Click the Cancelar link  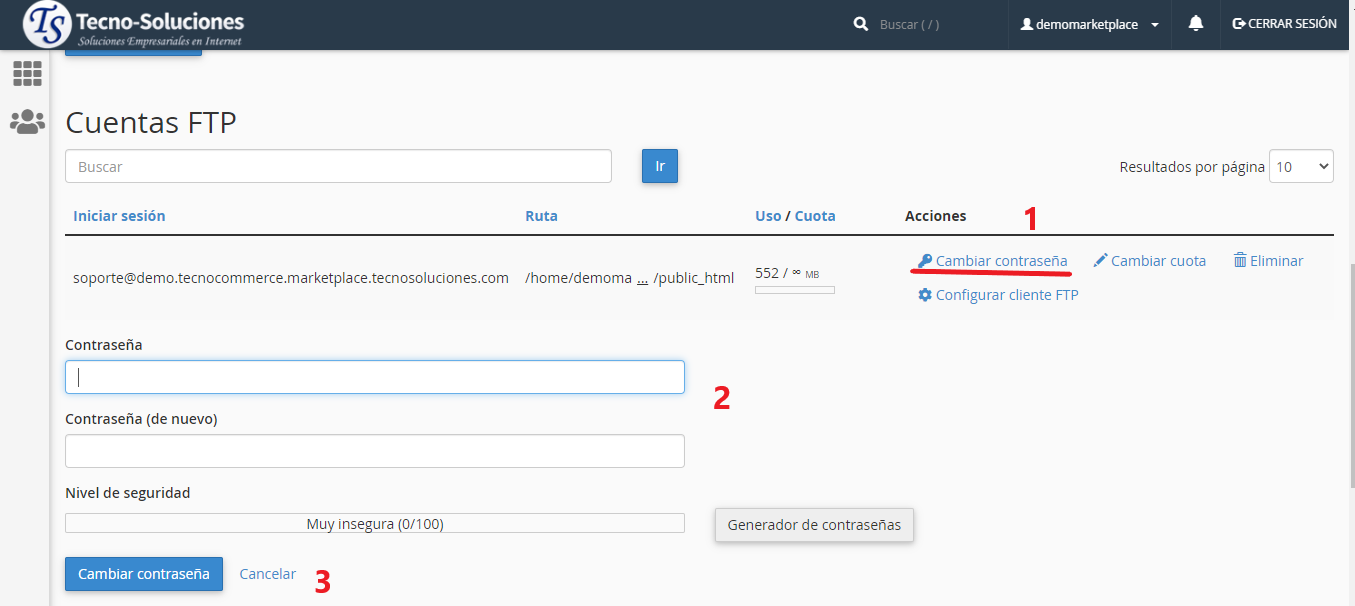[x=268, y=574]
